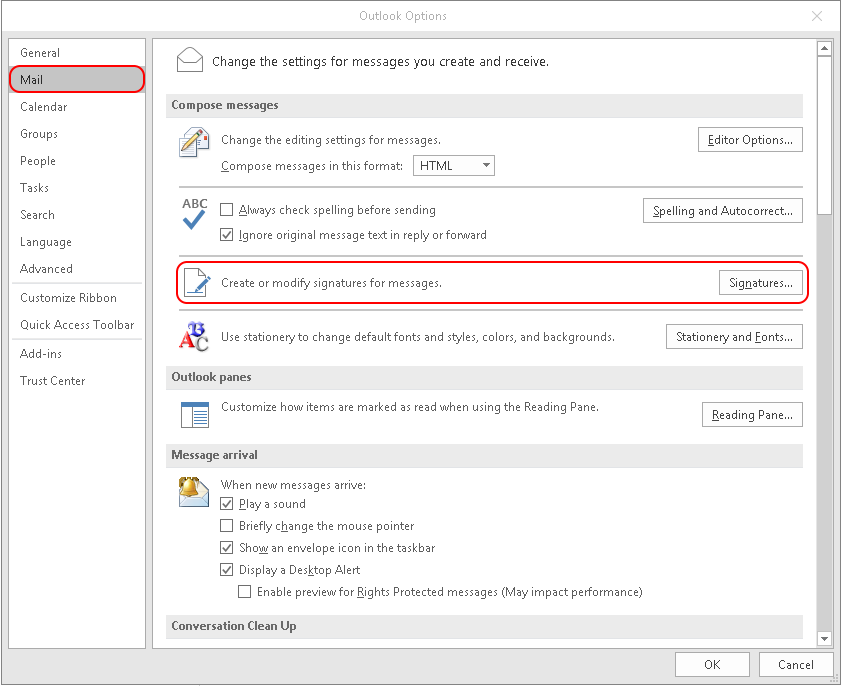Viewport: 842px width, 686px height.
Task: Toggle Display a Desktop Alert checkbox
Action: [227, 569]
